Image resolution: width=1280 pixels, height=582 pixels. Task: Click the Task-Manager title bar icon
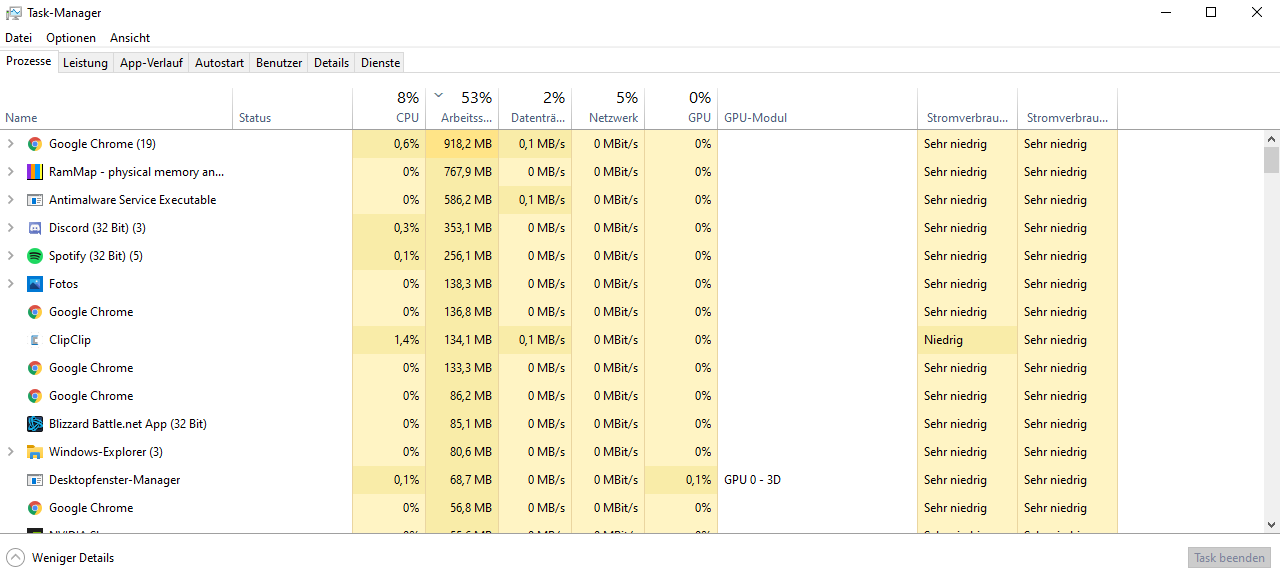[x=14, y=13]
